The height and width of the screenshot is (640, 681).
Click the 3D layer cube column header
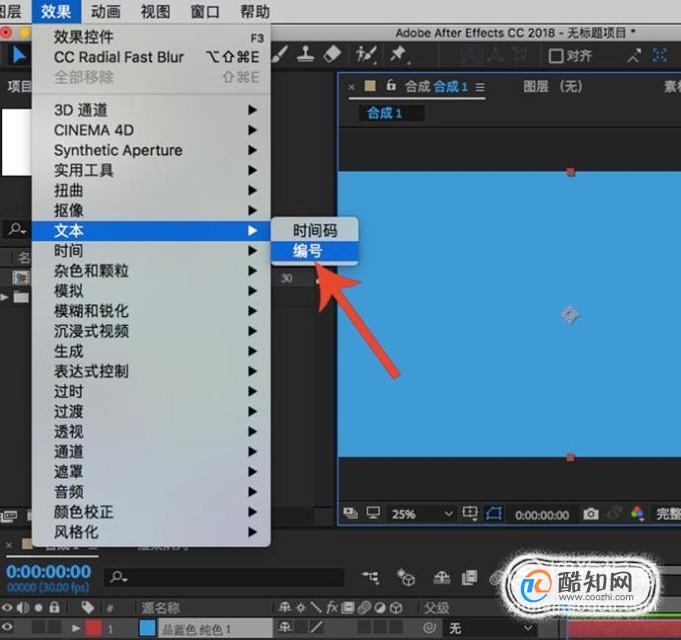pos(396,608)
